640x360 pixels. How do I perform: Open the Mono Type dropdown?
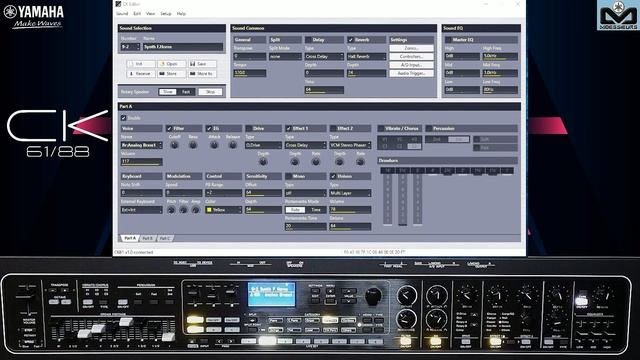pos(305,193)
